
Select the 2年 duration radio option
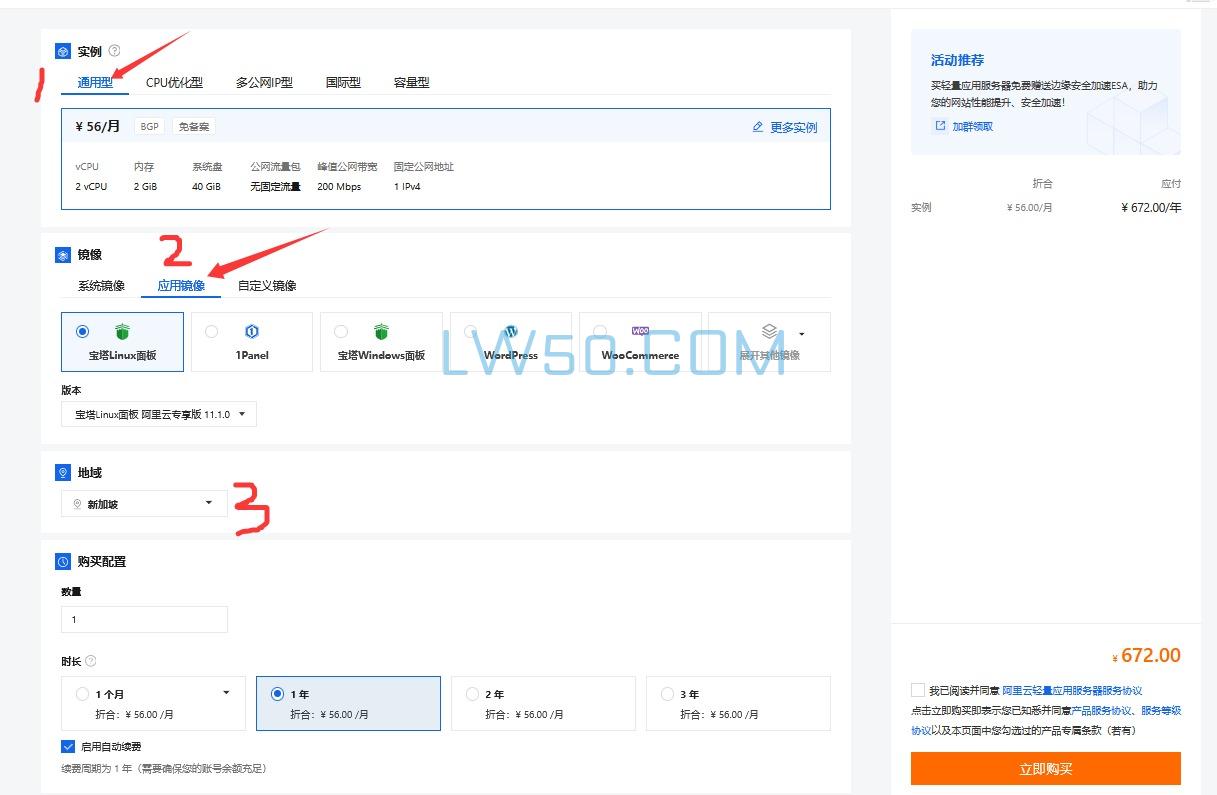(472, 693)
